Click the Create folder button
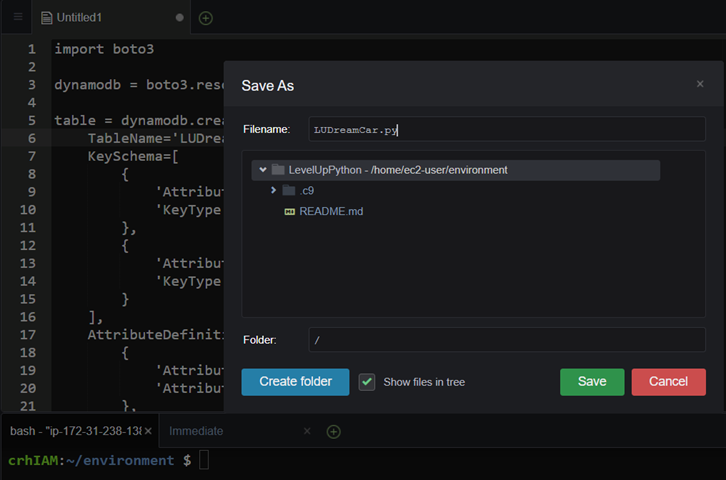This screenshot has width=726, height=480. (295, 382)
